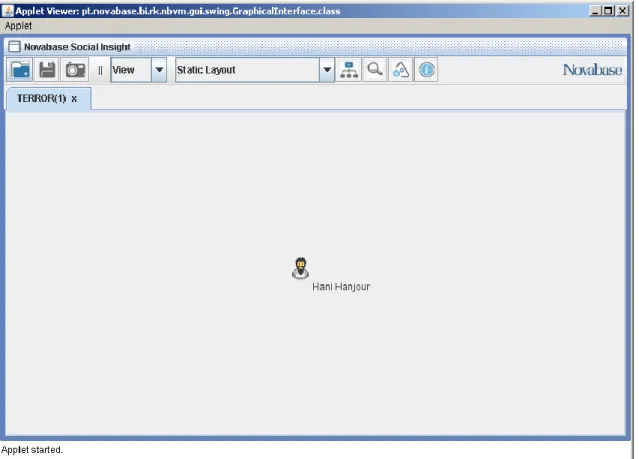Expand the View dropdown arrow
The image size is (639, 459).
tap(159, 70)
